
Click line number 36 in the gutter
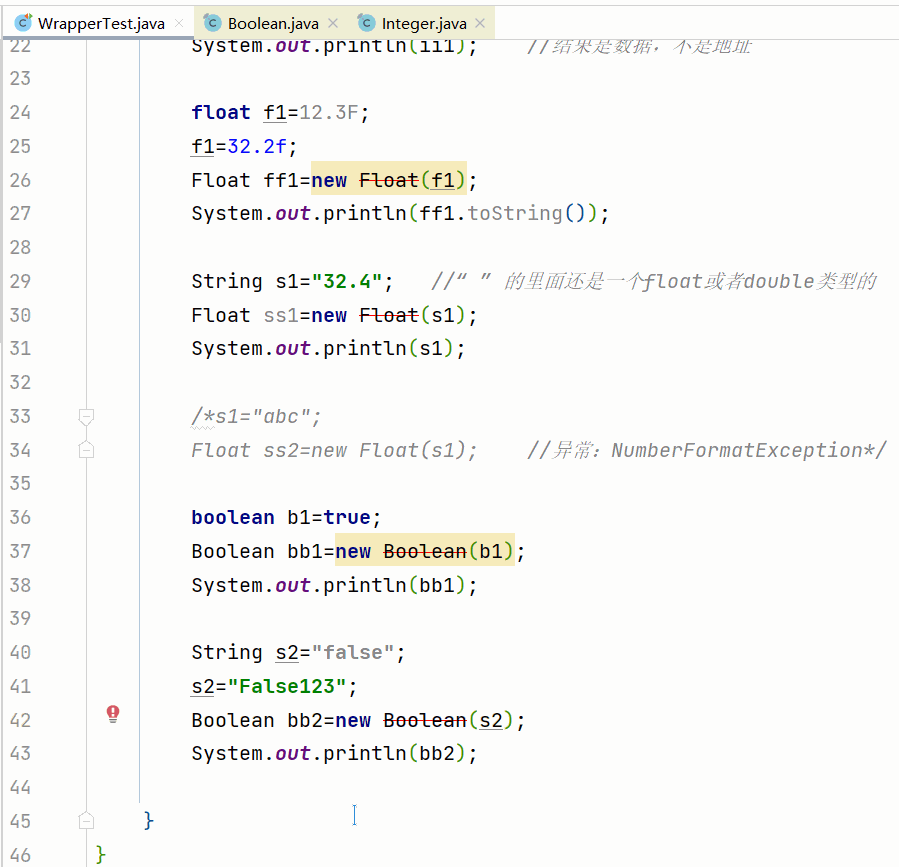[x=21, y=517]
